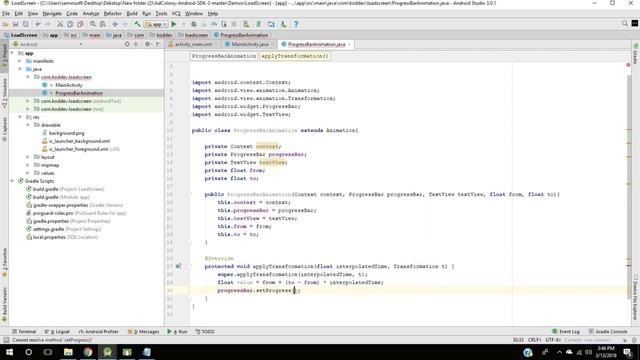The width and height of the screenshot is (640, 360).
Task: Switch to the activity_main.xml tab
Action: pyautogui.click(x=193, y=44)
